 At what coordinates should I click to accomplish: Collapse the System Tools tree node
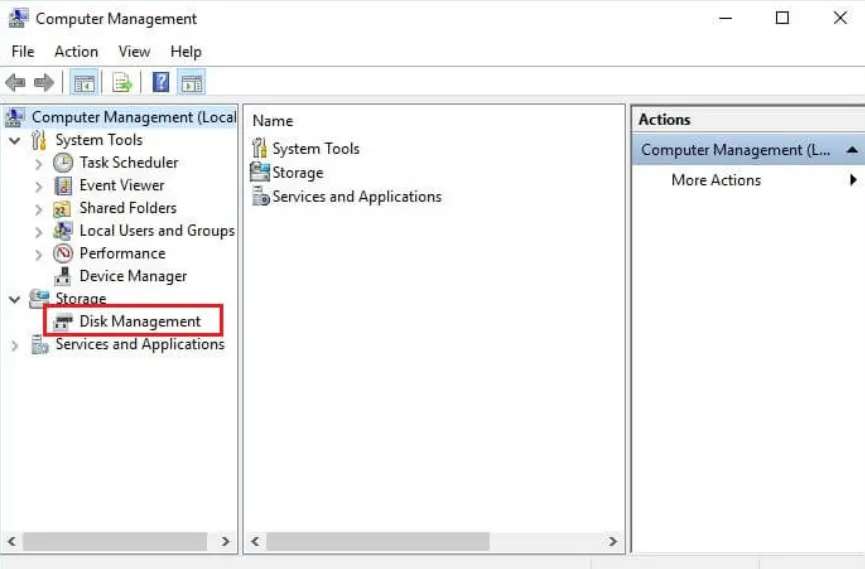coord(15,141)
